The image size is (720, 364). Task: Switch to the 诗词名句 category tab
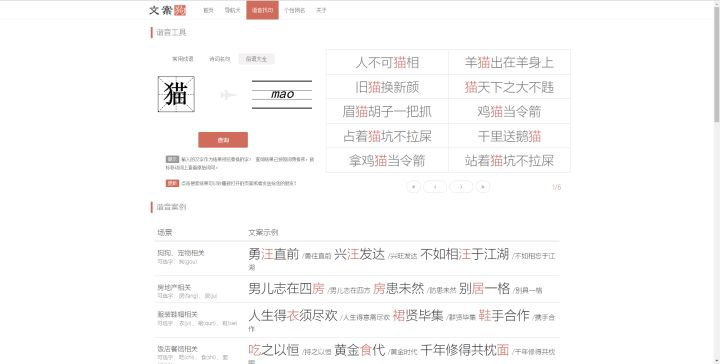(219, 59)
